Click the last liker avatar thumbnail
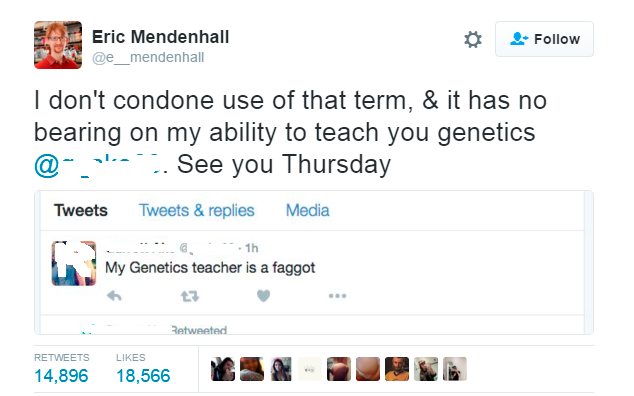The height and width of the screenshot is (396, 634). point(455,369)
